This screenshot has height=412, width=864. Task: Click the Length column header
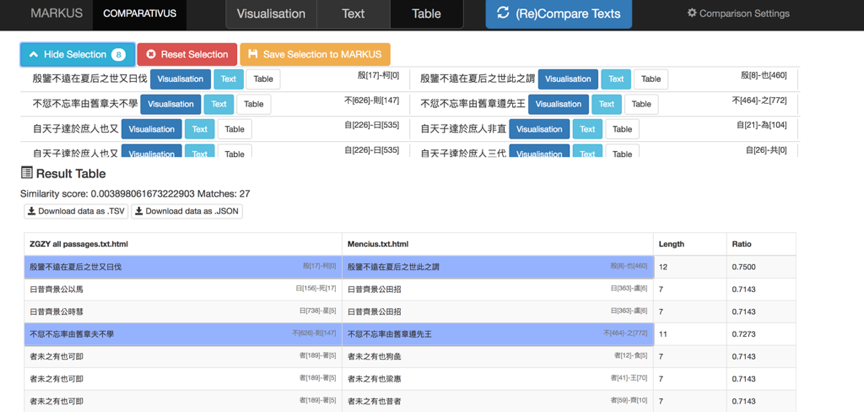click(690, 244)
